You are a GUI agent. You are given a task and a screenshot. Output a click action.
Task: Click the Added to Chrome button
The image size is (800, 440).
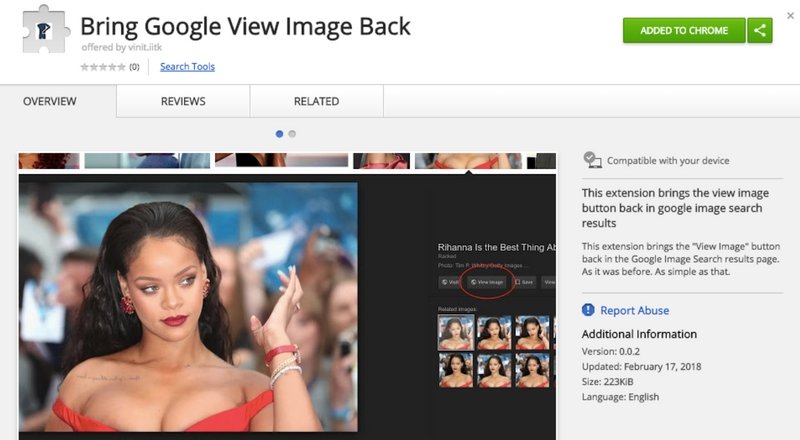tap(684, 31)
